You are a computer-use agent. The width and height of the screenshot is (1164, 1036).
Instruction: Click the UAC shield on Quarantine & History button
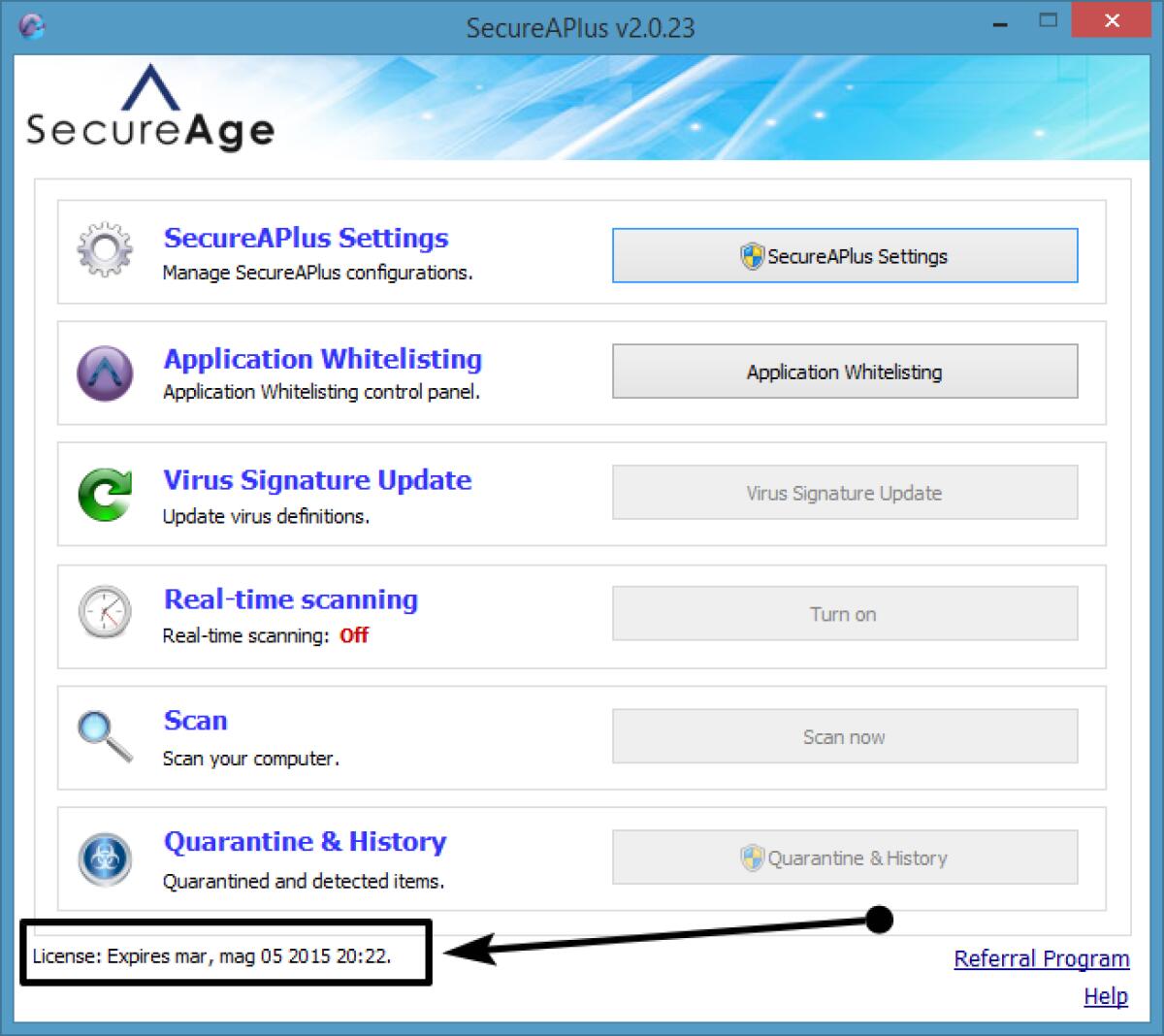[x=755, y=858]
